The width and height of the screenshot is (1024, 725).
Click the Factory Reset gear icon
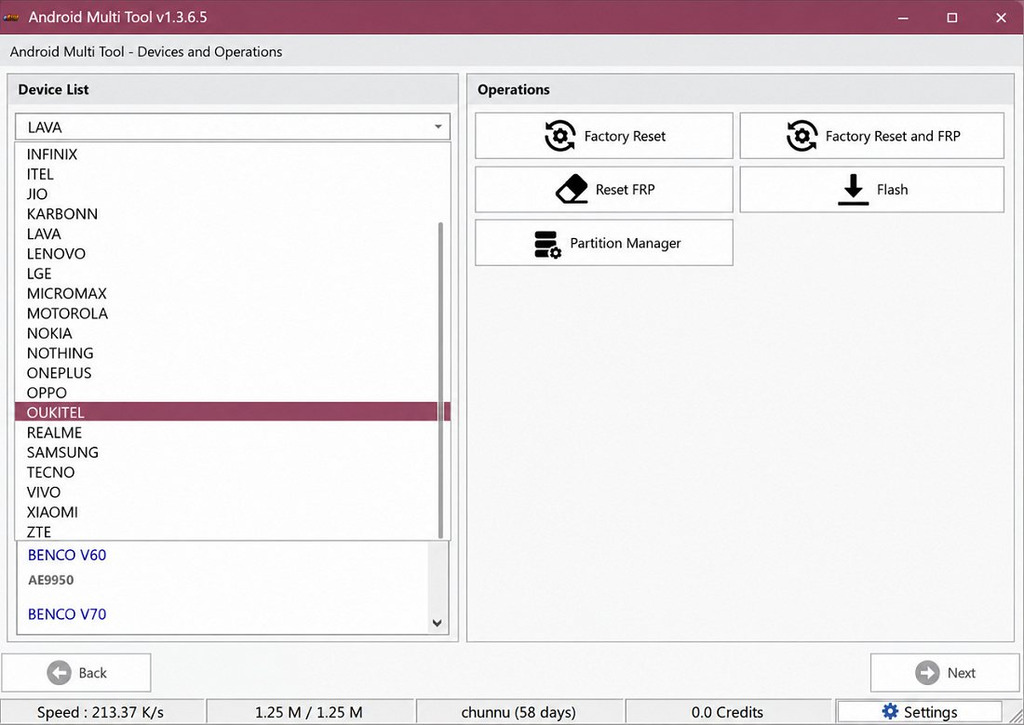pos(560,136)
